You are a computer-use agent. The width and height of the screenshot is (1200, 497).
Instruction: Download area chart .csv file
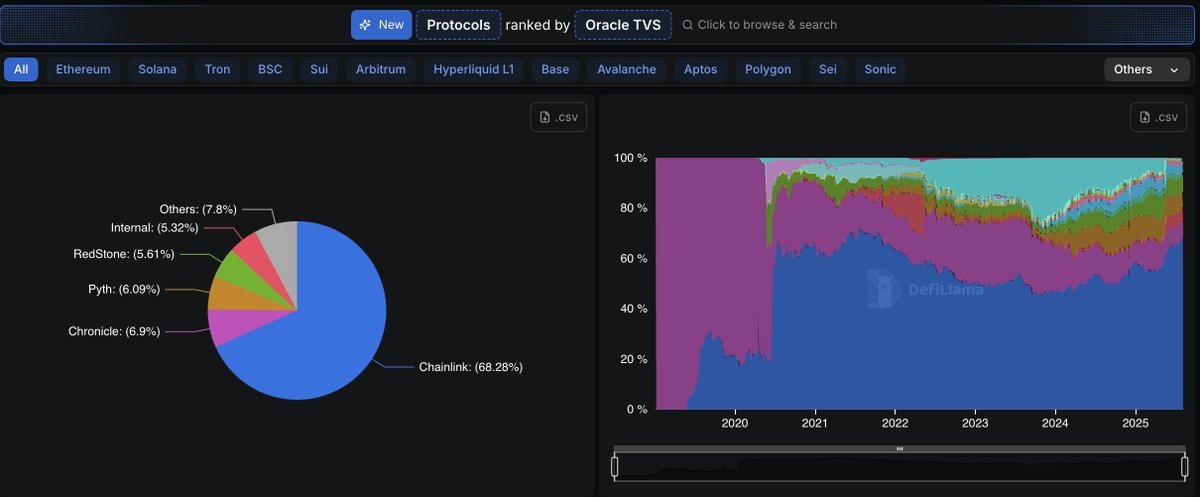click(x=1158, y=117)
